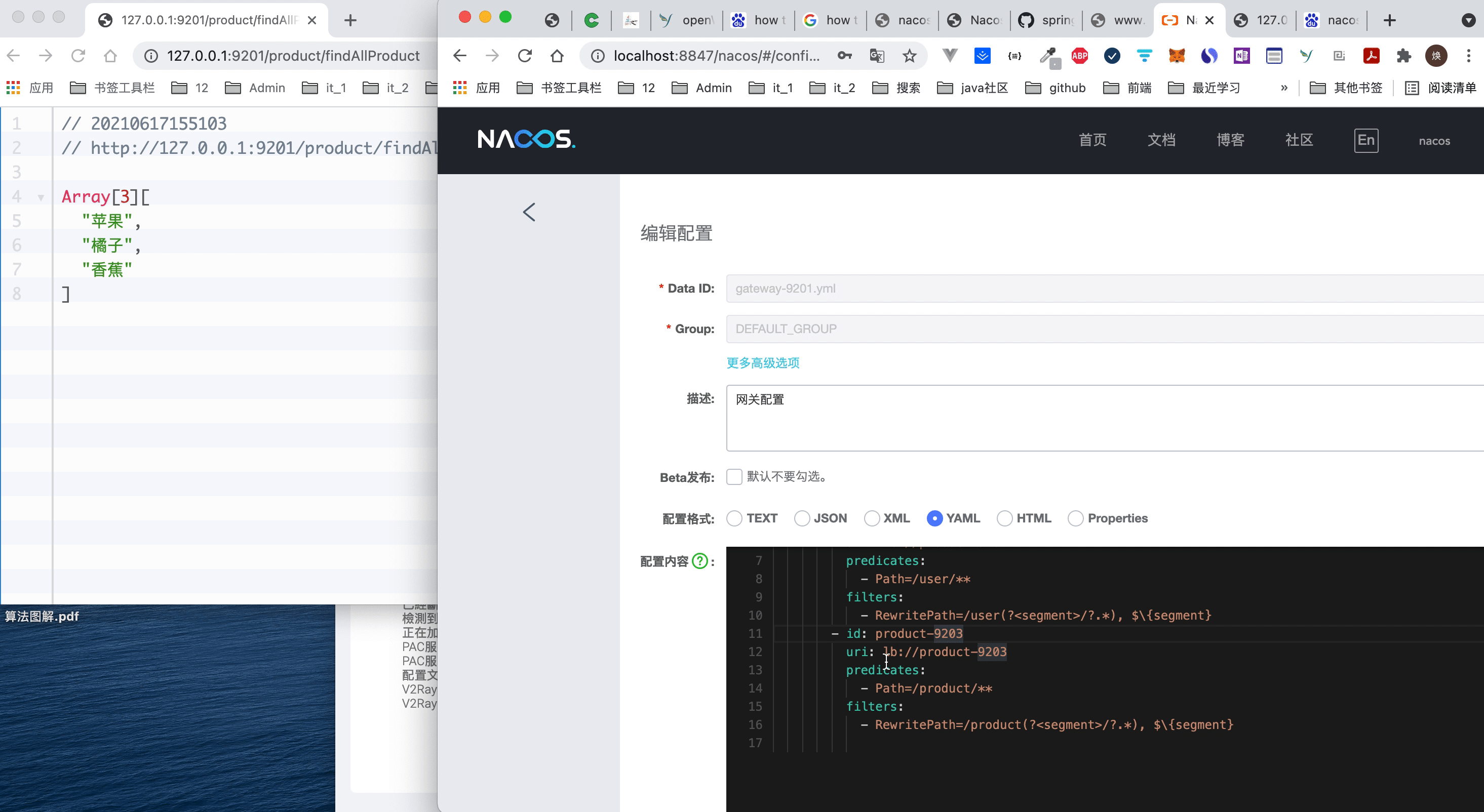Collapse the Array[3] JSON node
This screenshot has height=812, width=1484.
[x=41, y=197]
